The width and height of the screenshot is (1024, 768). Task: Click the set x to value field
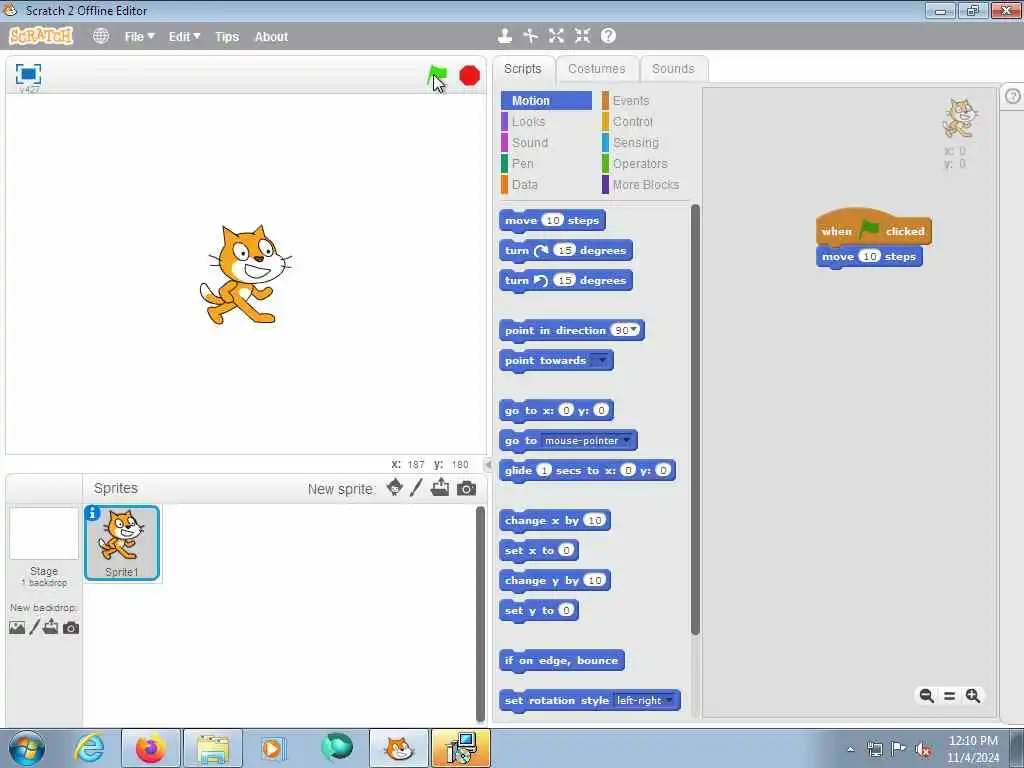[566, 551]
